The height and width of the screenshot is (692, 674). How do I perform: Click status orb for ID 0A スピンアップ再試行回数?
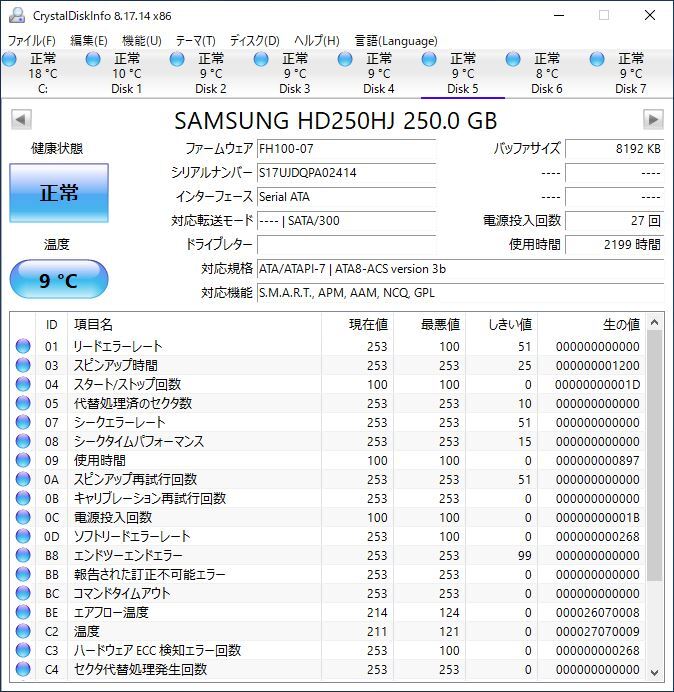tap(23, 479)
